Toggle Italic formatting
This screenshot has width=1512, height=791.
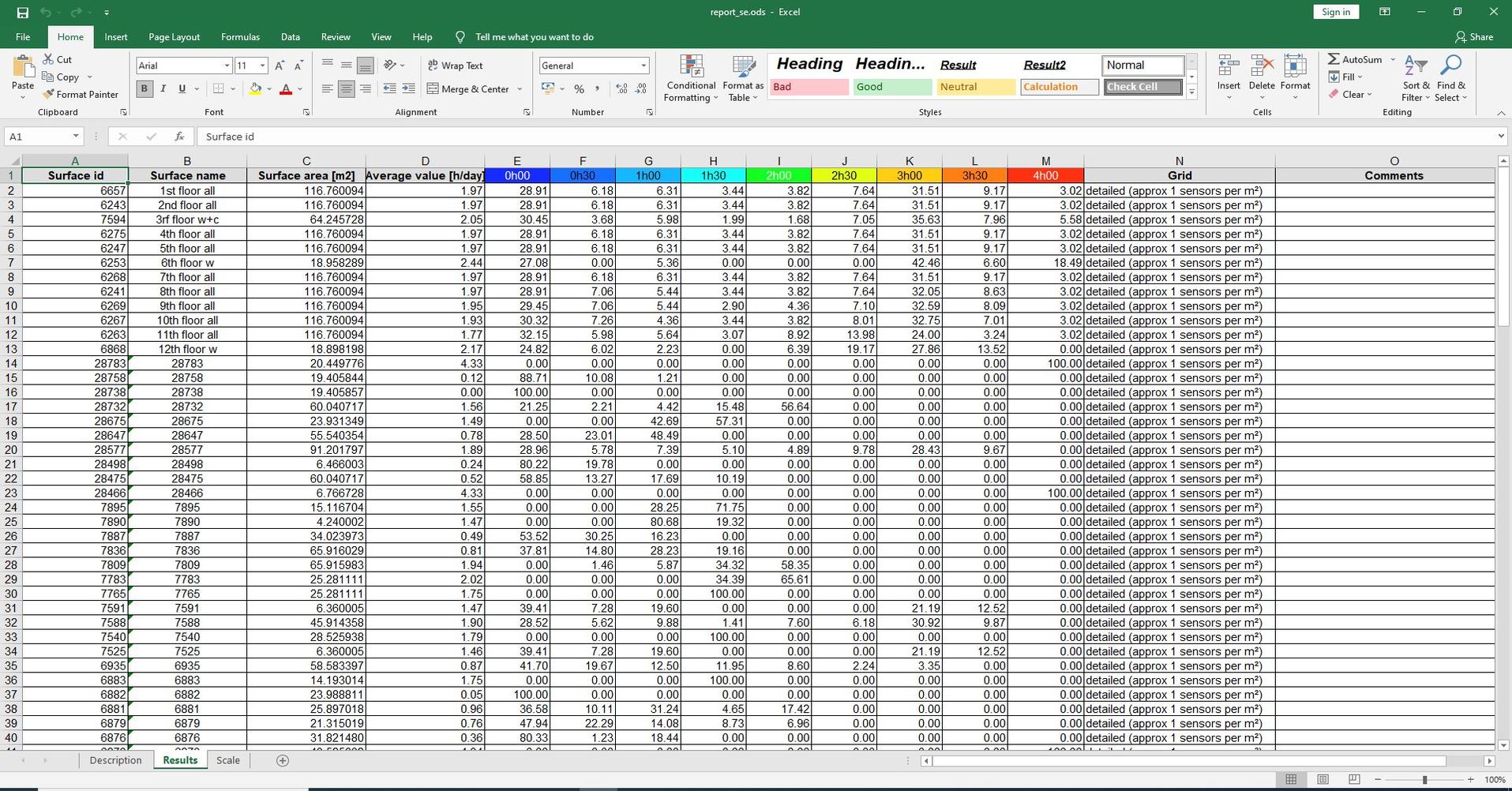(163, 88)
